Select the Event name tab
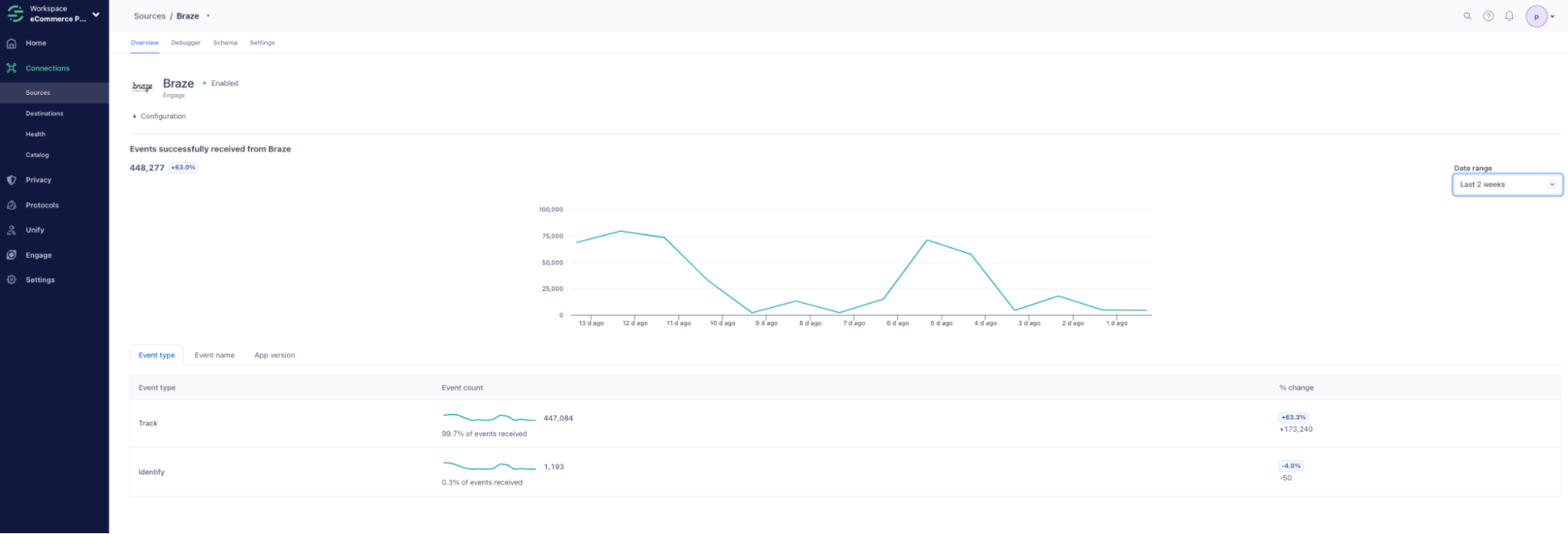This screenshot has height=534, width=1568. click(x=214, y=355)
